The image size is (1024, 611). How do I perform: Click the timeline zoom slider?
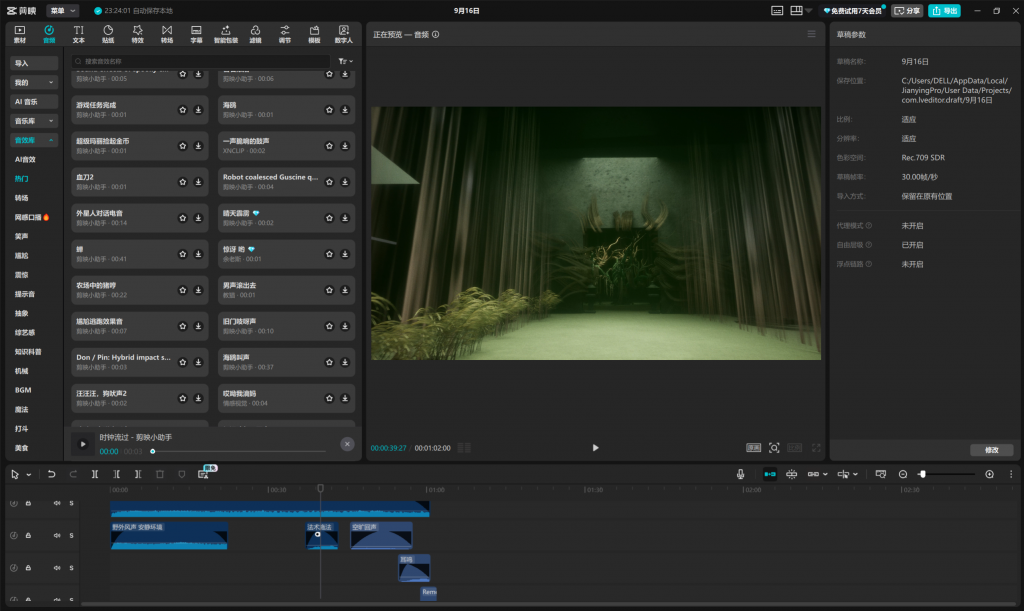pos(945,474)
